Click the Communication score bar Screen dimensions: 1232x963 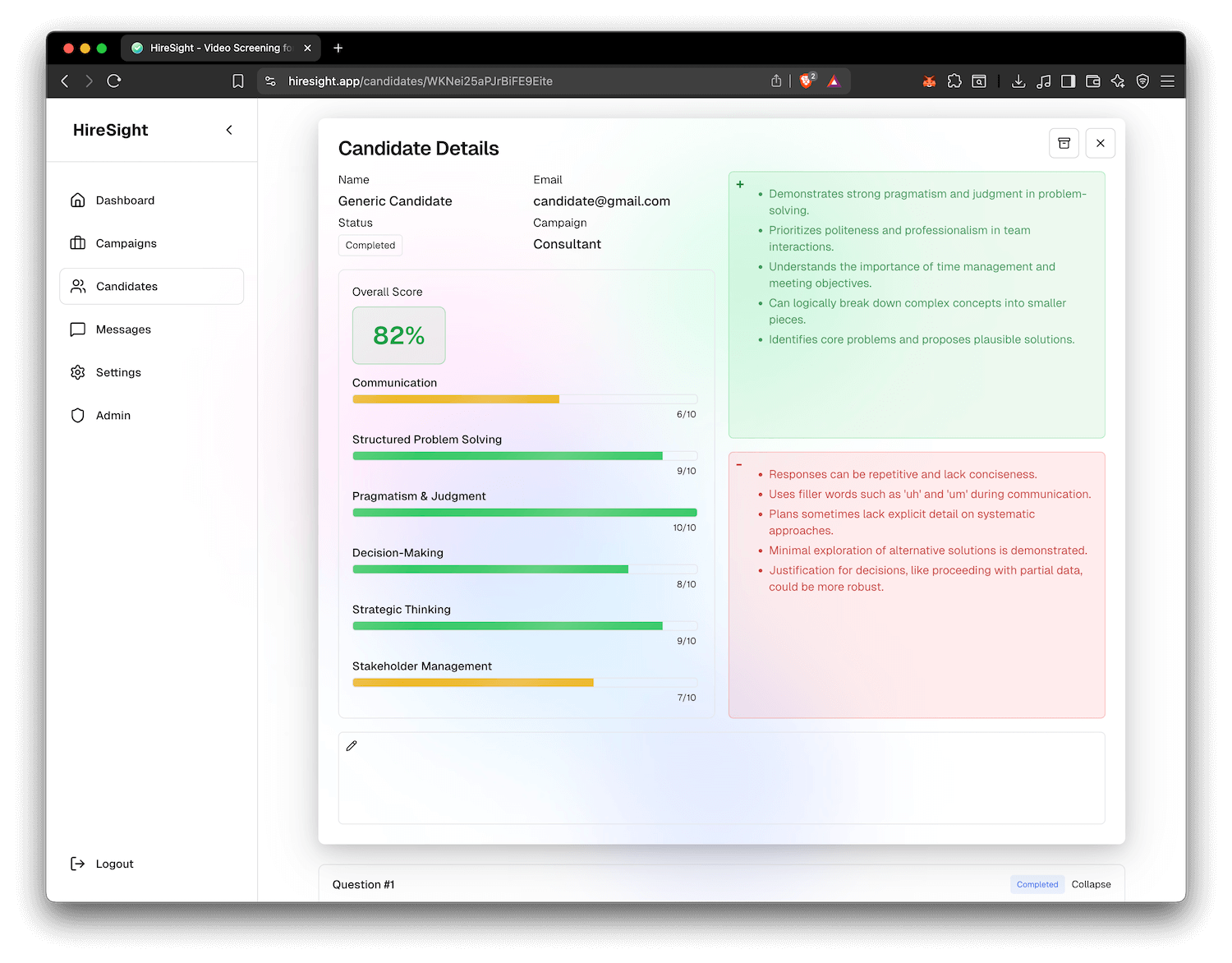(524, 399)
